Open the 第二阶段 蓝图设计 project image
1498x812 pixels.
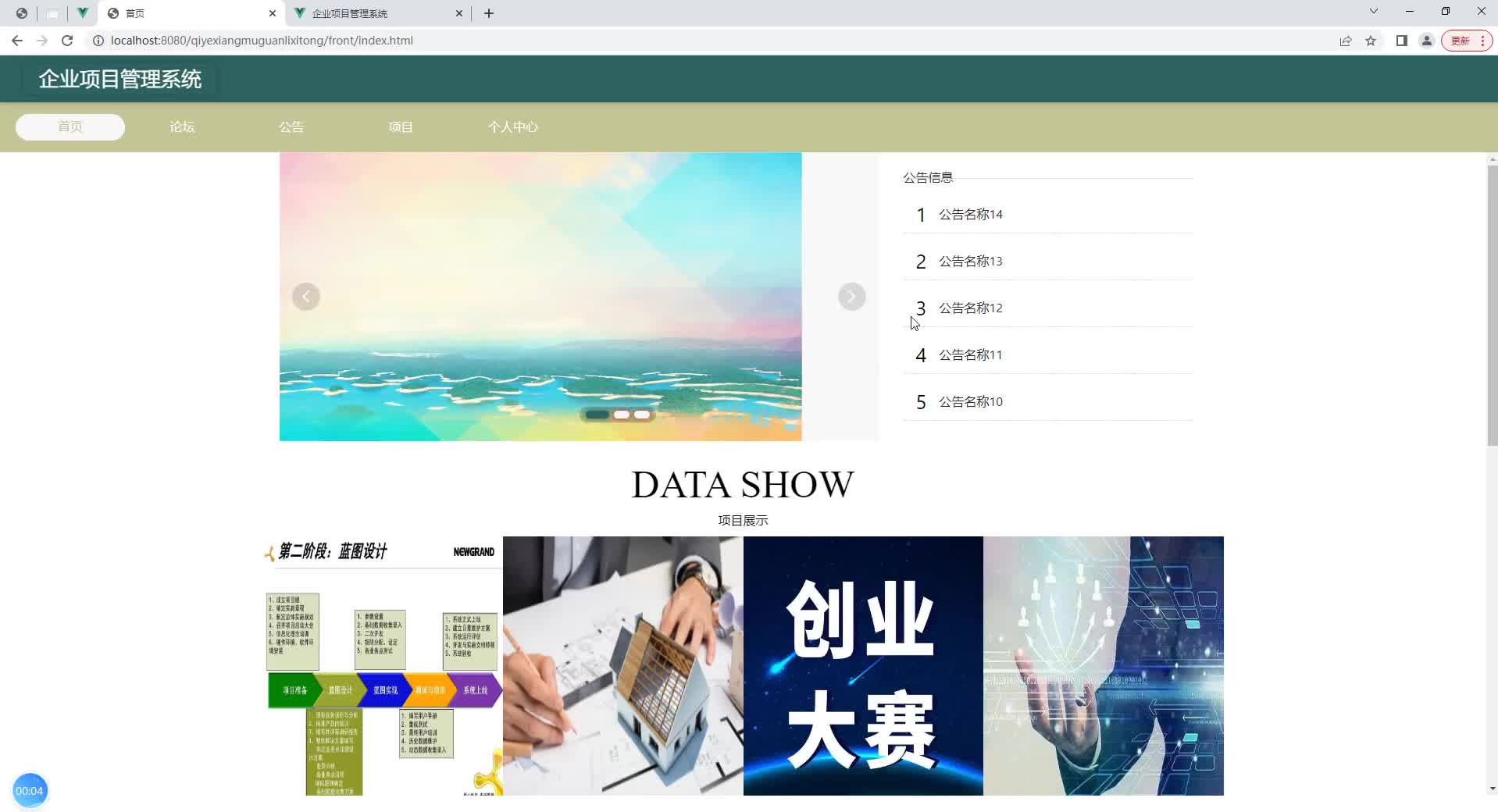[x=383, y=666]
